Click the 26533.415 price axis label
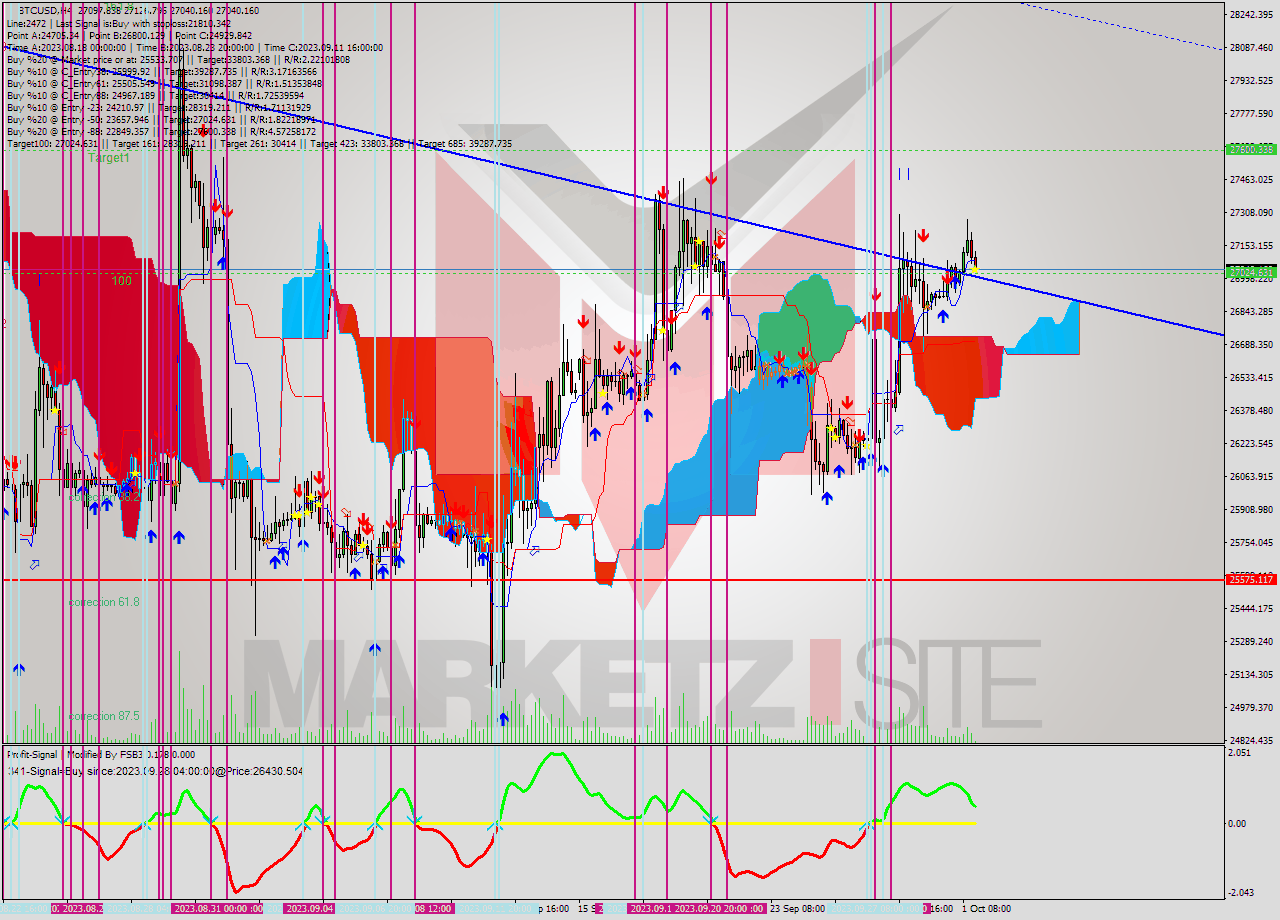 [1252, 377]
